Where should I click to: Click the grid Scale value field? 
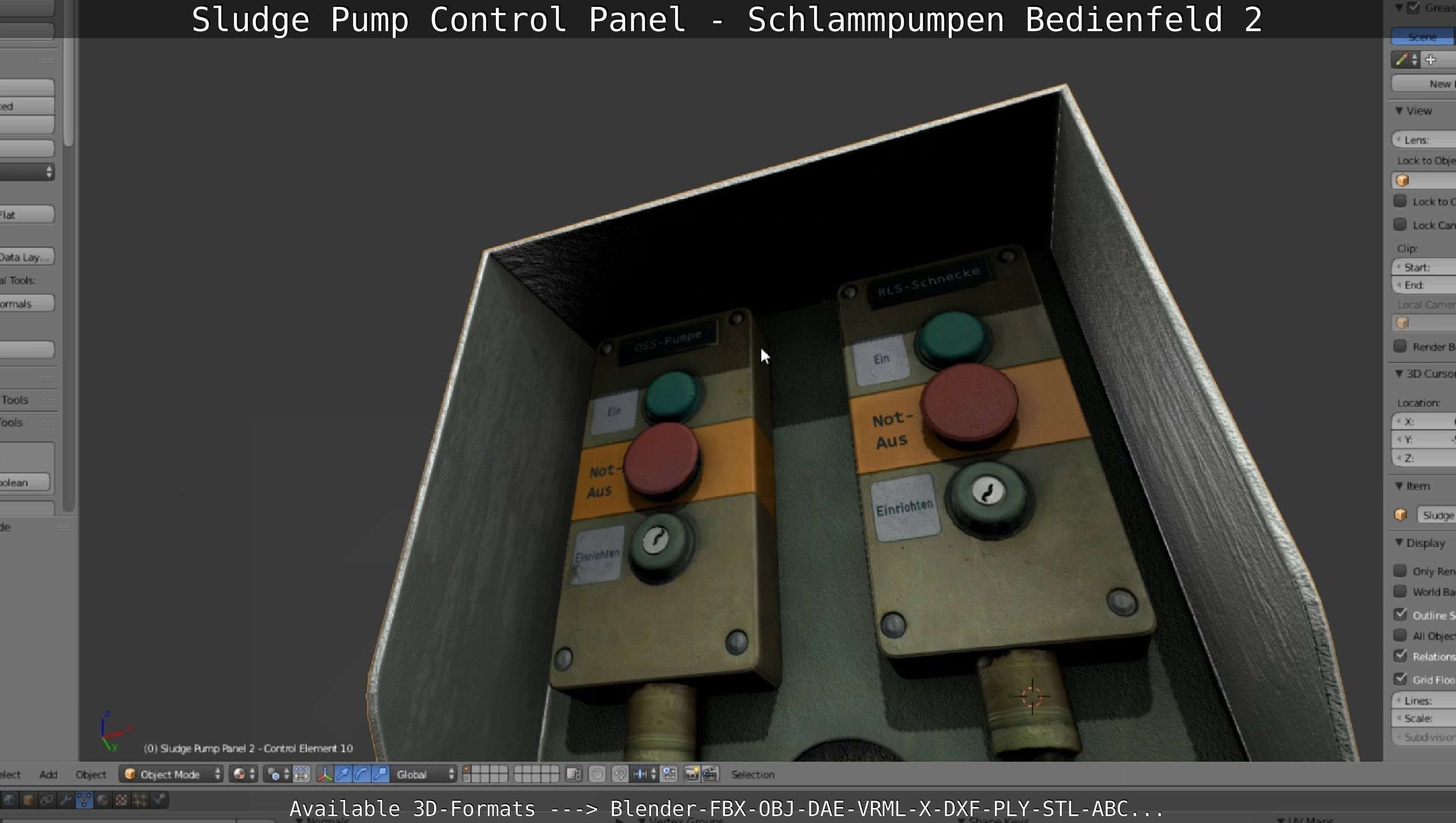[x=1423, y=718]
